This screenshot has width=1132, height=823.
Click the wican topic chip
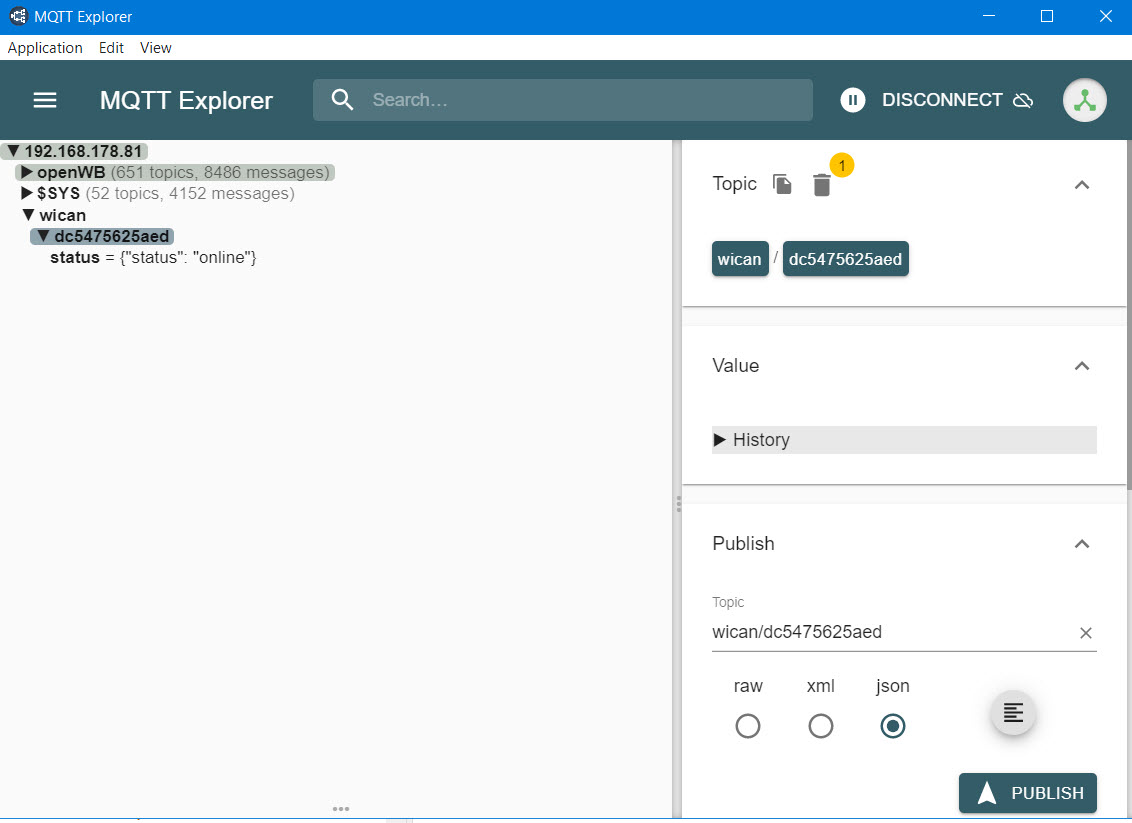(x=739, y=259)
